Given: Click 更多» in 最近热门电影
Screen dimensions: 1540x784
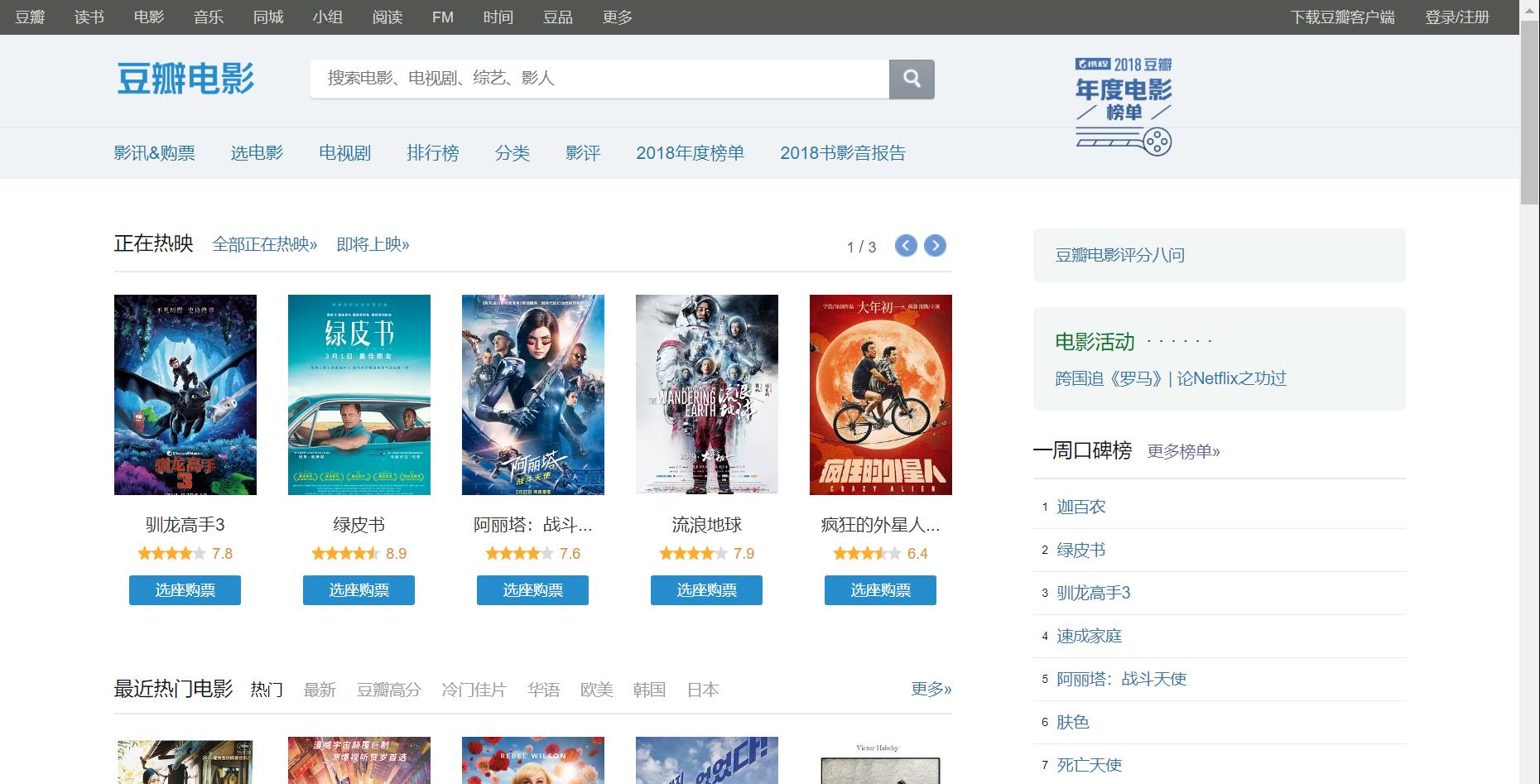Looking at the screenshot, I should click(931, 689).
